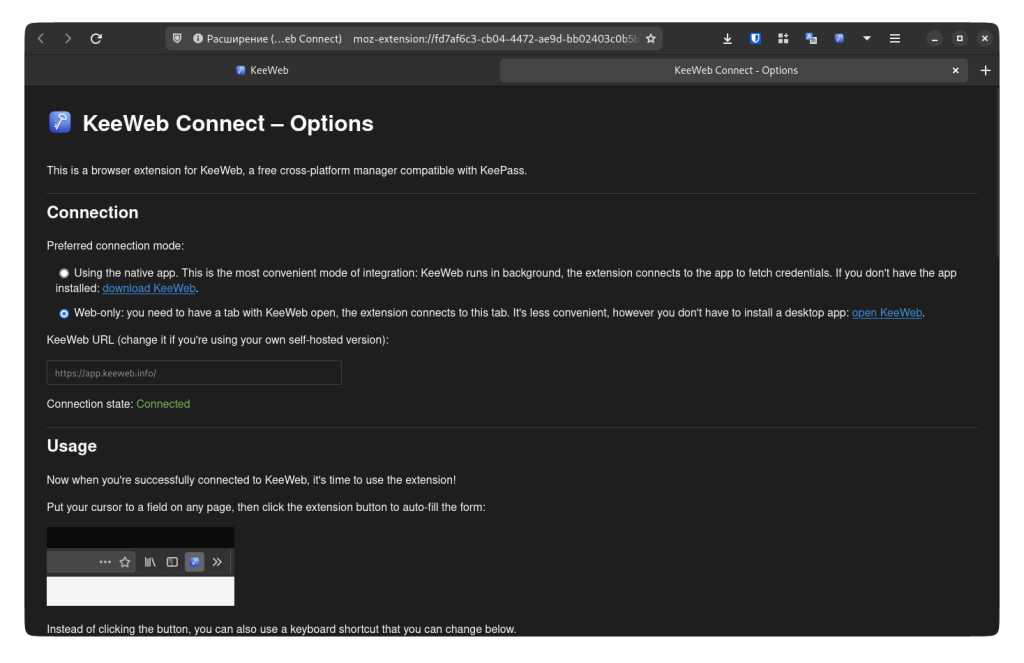The width and height of the screenshot is (1024, 663).
Task: Expand the toolbar overflow dropdown arrow
Action: (x=867, y=39)
